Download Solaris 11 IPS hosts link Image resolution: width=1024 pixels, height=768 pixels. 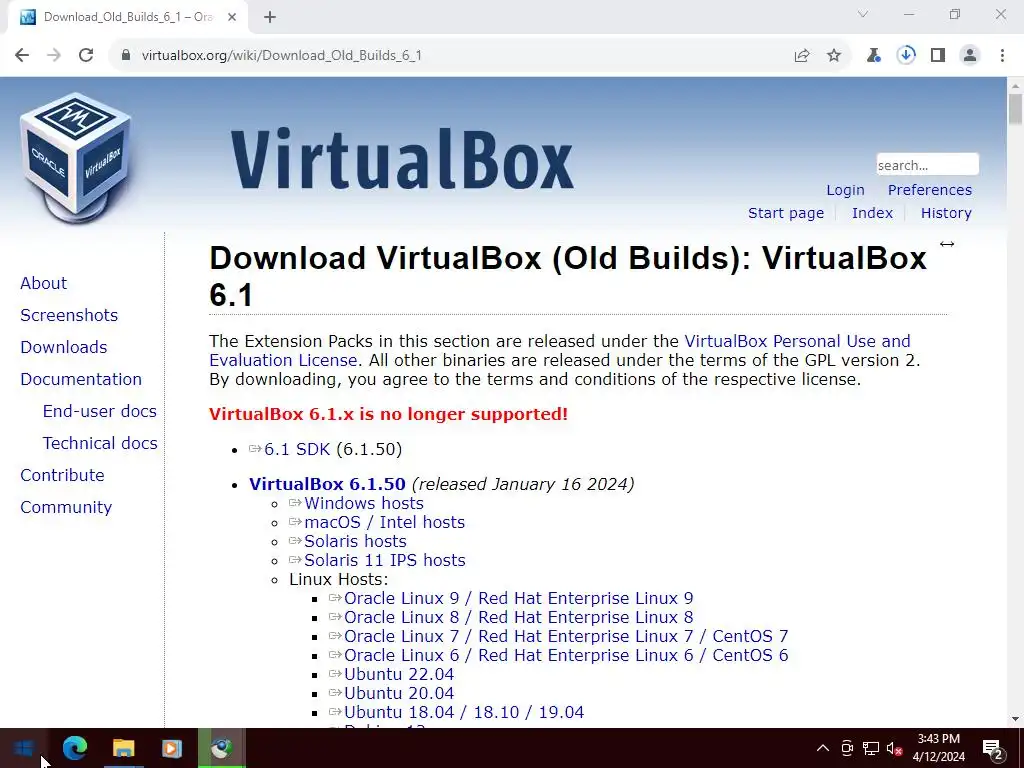(385, 560)
